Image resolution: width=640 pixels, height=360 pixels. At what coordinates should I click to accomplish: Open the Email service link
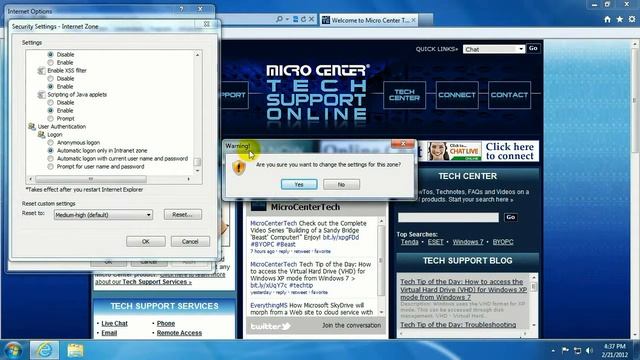pyautogui.click(x=109, y=333)
